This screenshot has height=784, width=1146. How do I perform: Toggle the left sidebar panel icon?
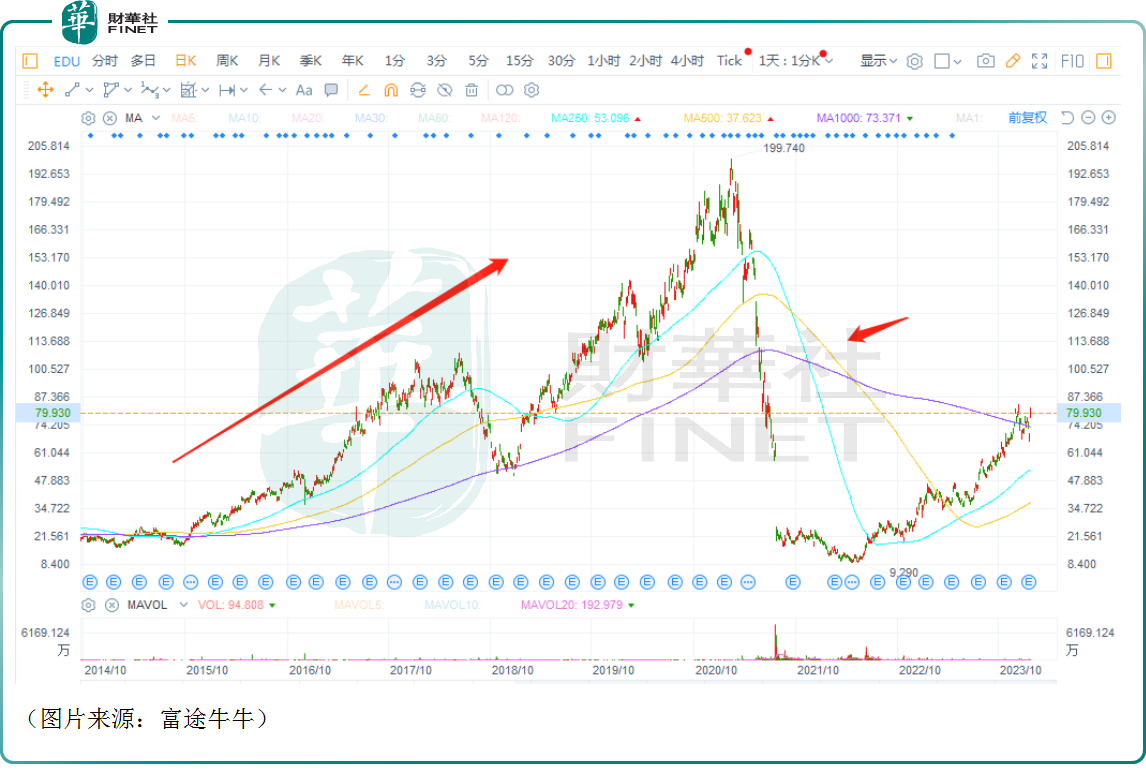[x=30, y=61]
